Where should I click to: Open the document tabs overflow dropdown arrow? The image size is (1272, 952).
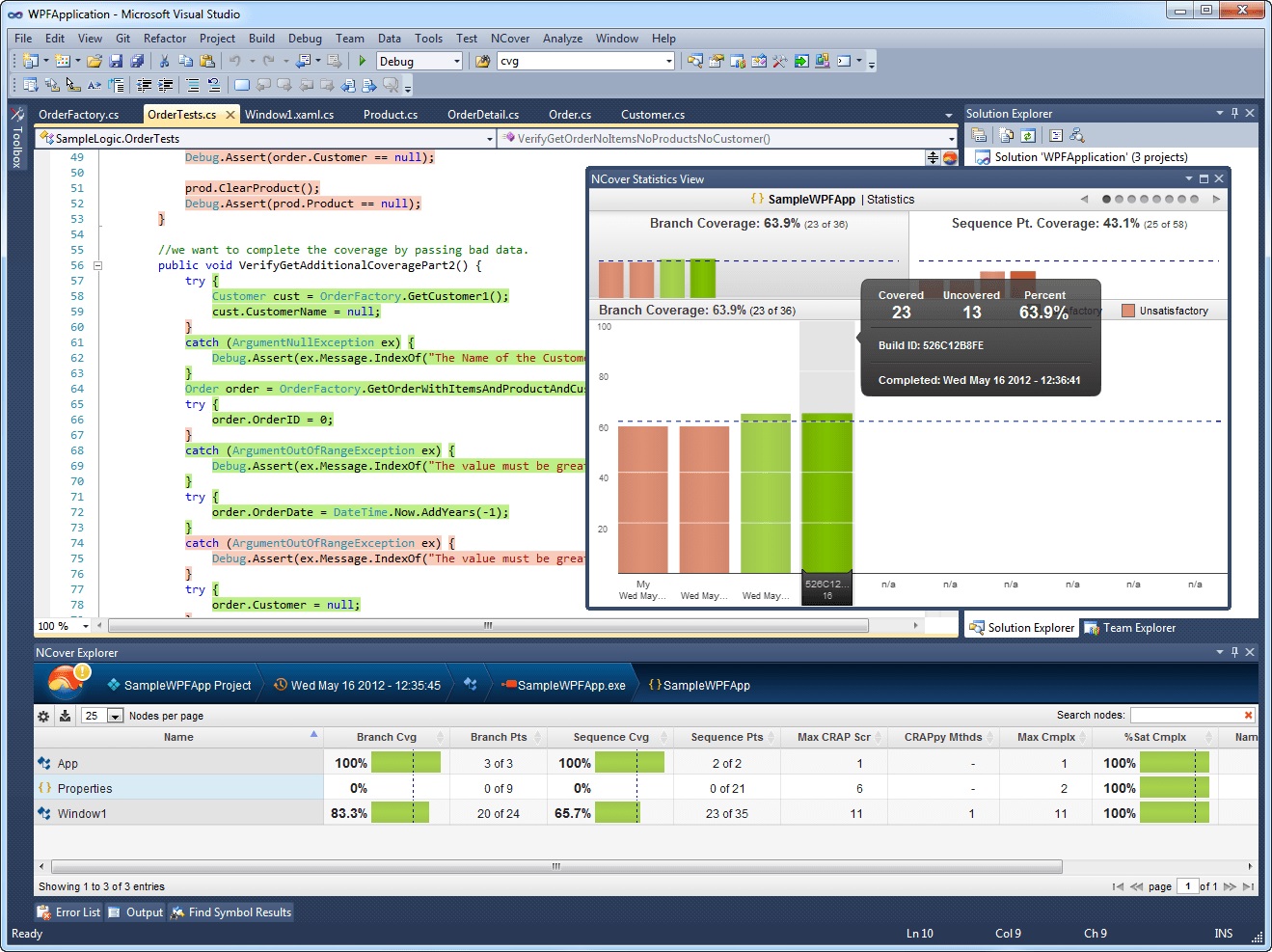tap(949, 115)
